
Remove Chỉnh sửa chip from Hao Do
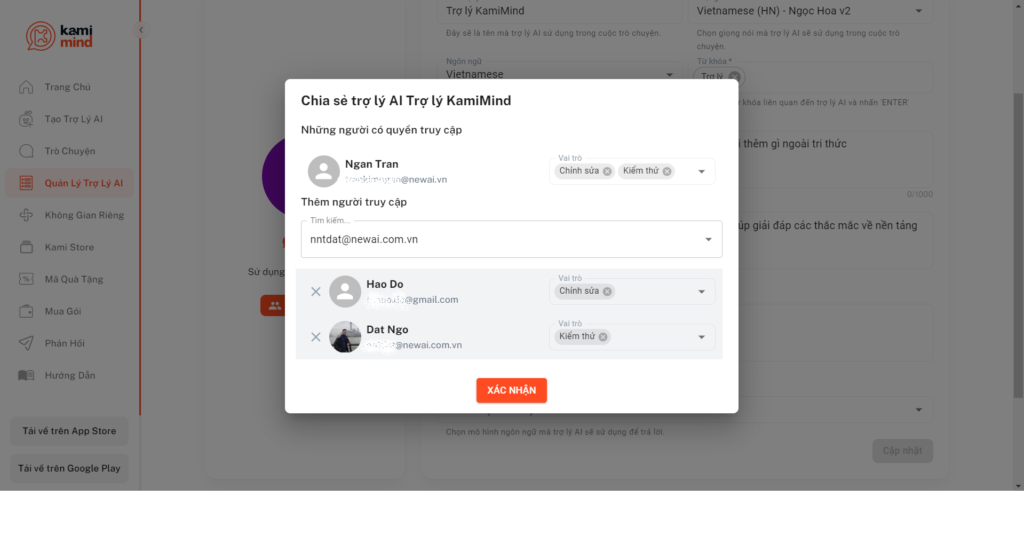click(x=607, y=291)
